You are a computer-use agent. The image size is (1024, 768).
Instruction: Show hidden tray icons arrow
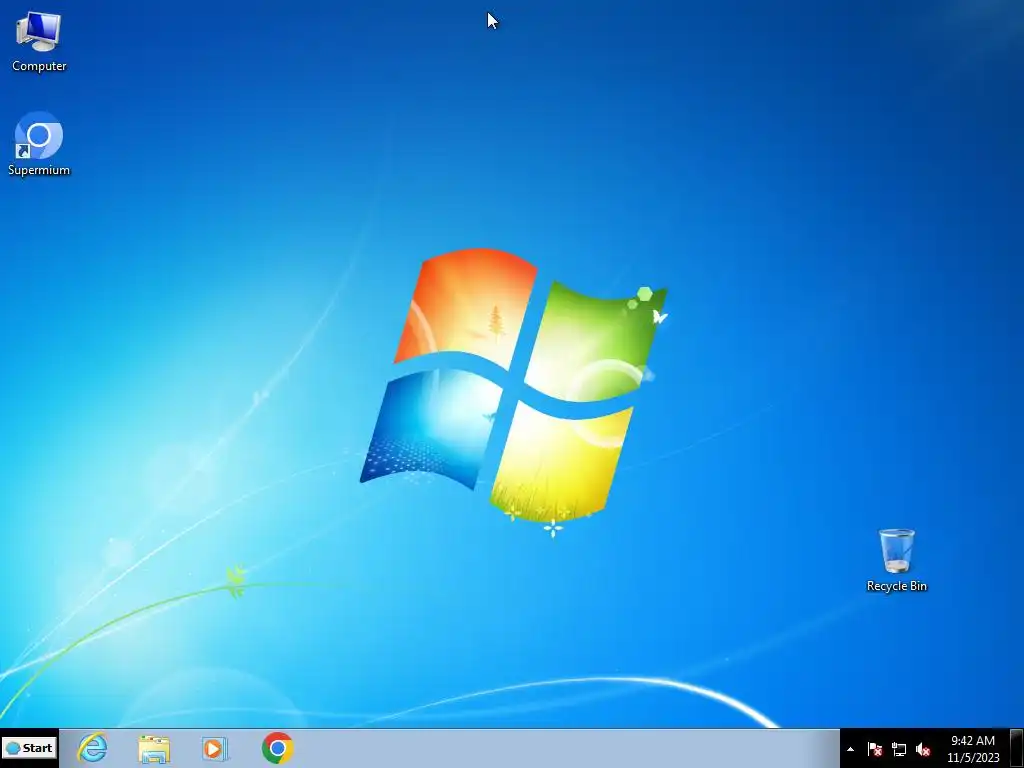tap(850, 749)
